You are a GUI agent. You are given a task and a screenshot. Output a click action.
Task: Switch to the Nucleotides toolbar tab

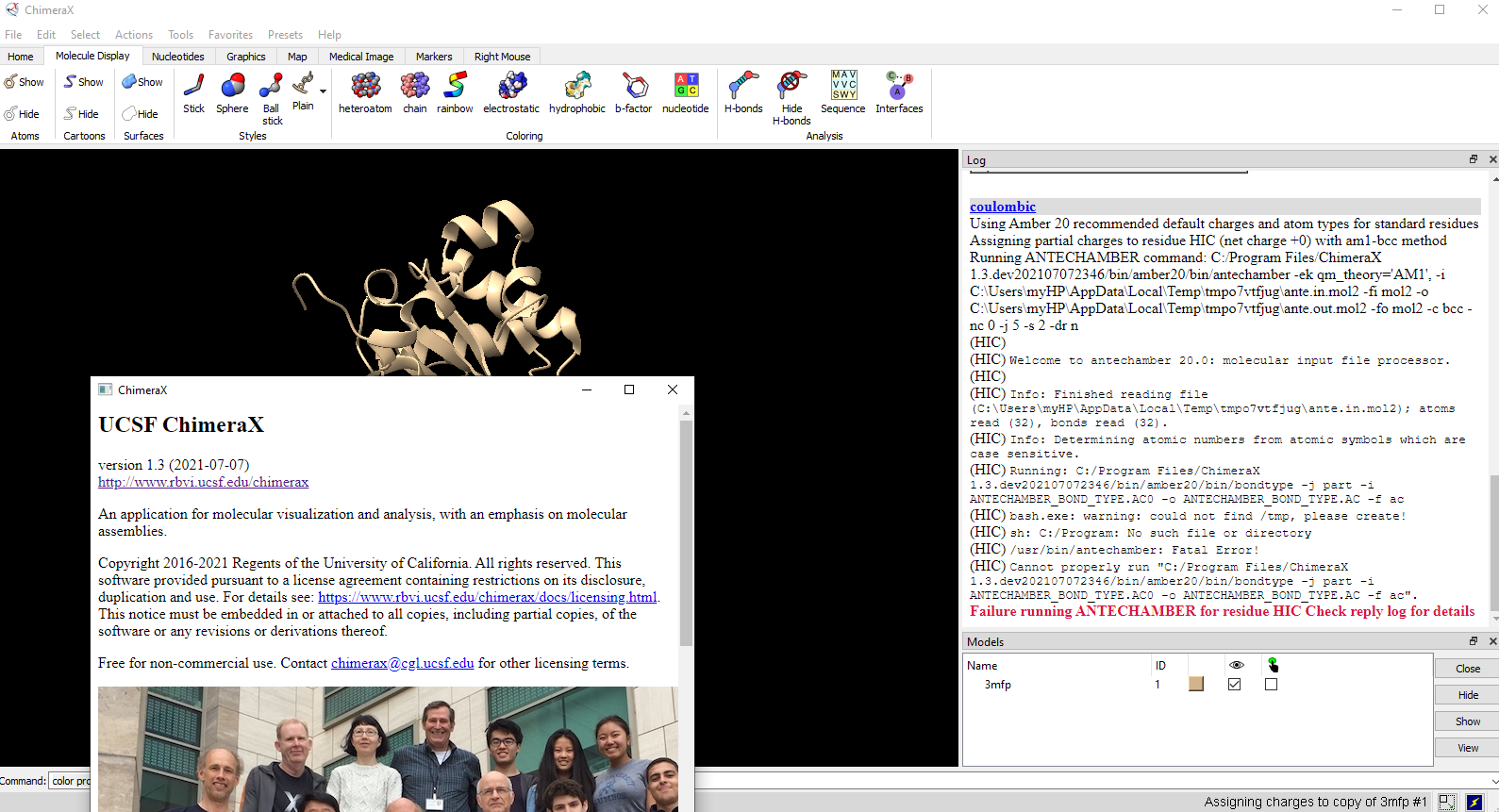pos(178,57)
